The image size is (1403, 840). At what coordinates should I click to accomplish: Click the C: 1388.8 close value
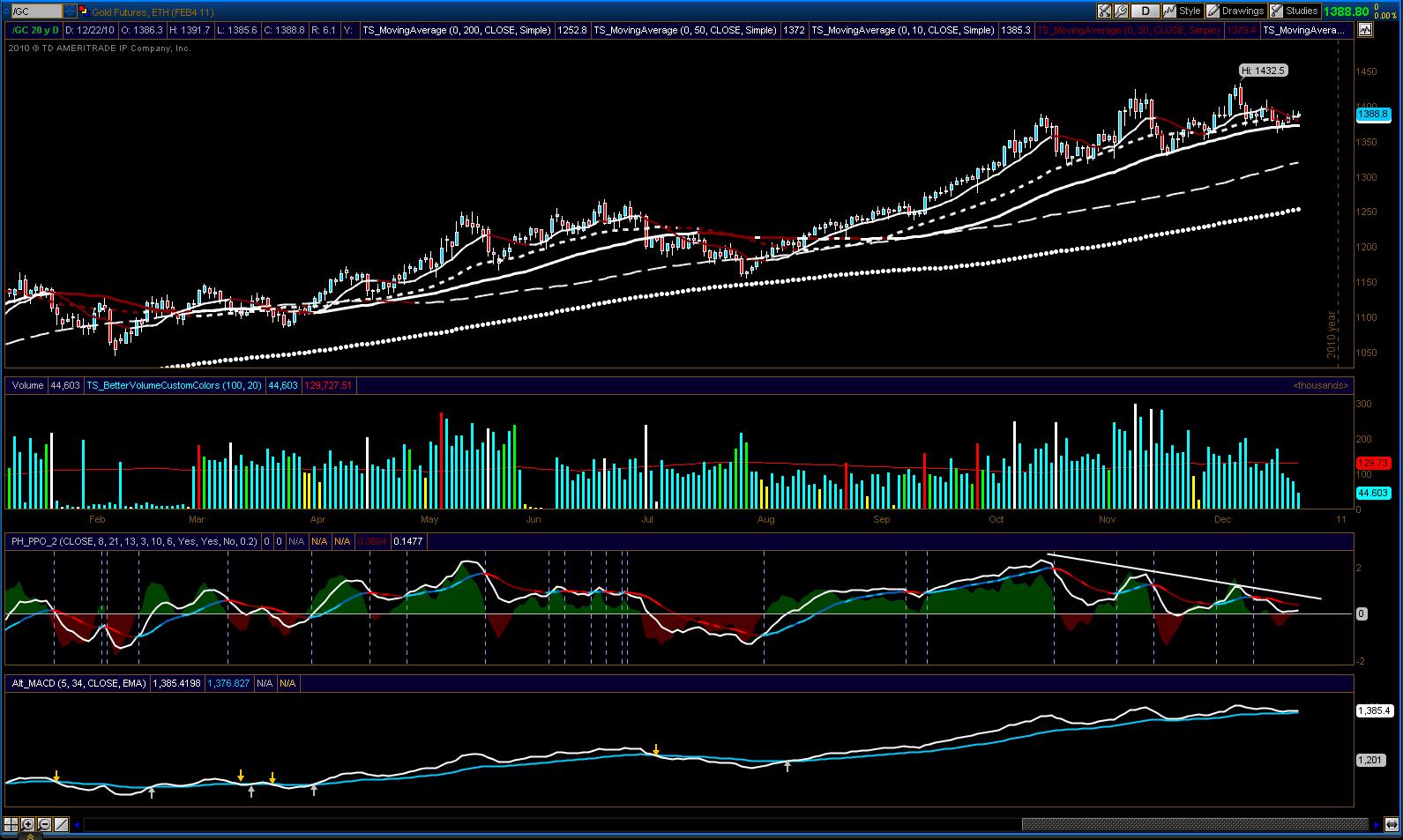click(x=285, y=30)
